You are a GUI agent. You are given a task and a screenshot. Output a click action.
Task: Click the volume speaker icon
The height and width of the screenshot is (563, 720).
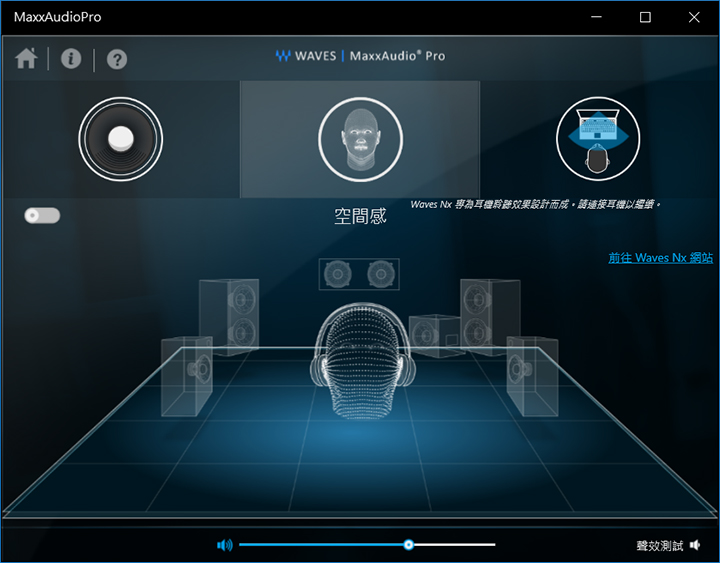coord(225,545)
